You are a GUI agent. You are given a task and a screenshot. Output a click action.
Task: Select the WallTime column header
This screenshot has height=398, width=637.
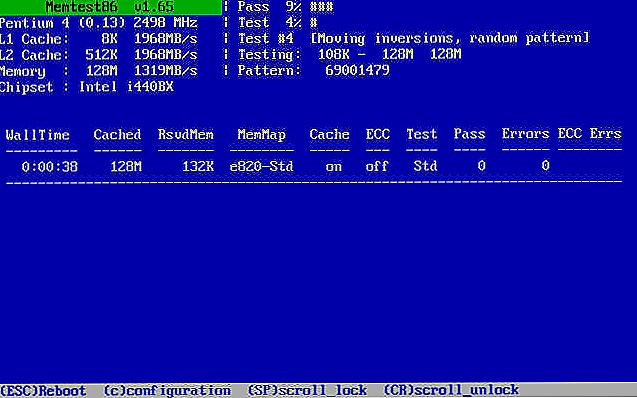(37, 134)
